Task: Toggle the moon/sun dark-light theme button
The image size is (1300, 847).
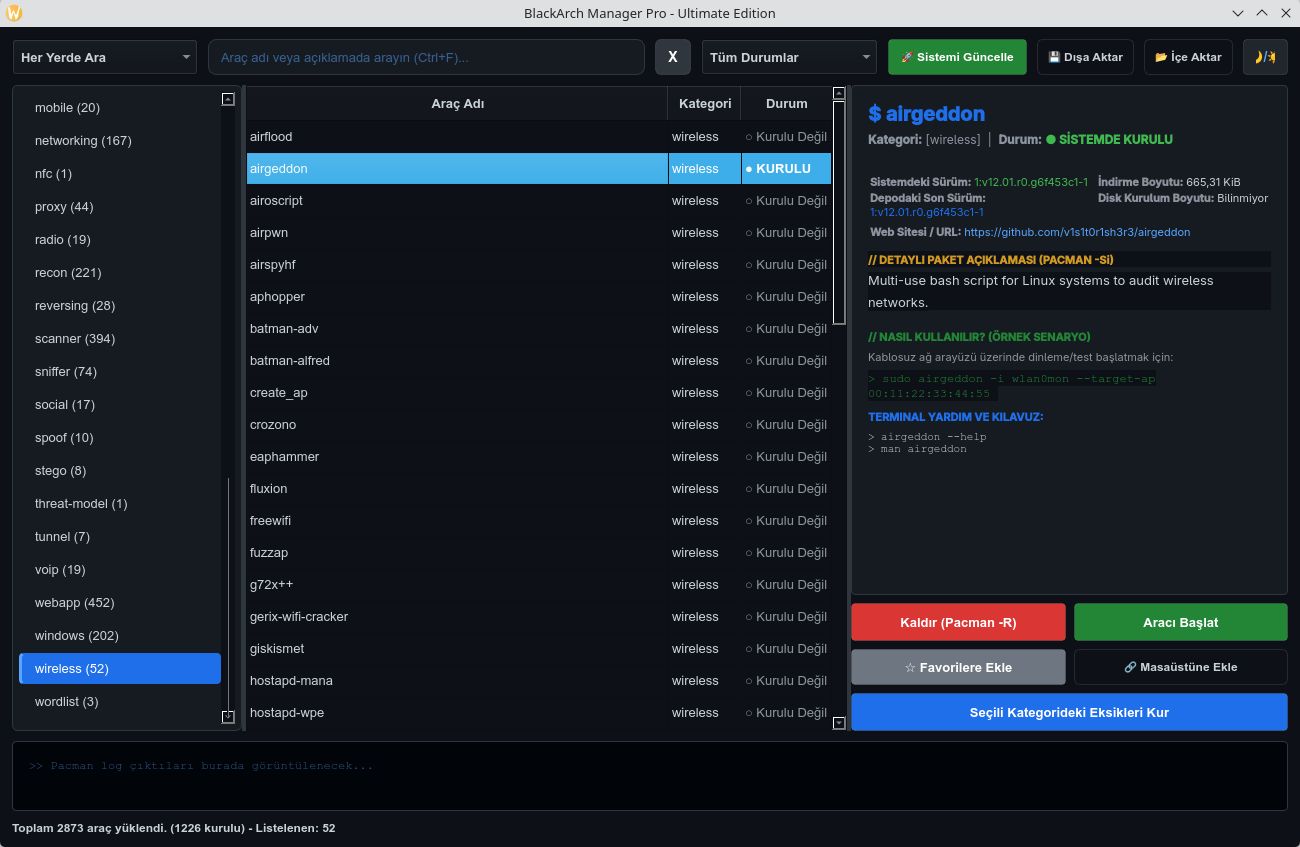Action: tap(1265, 57)
